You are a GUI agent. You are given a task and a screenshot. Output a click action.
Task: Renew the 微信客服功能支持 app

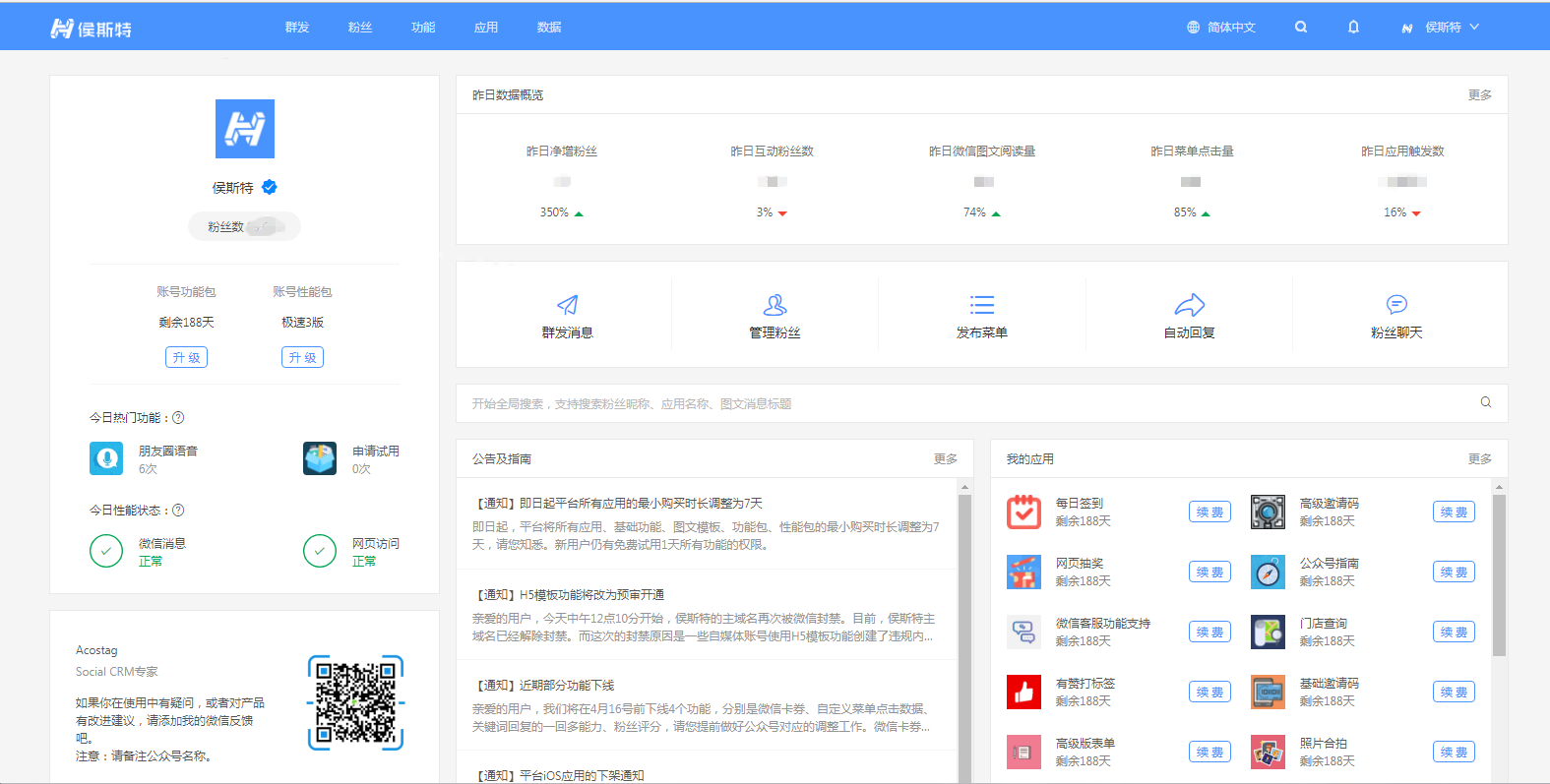pyautogui.click(x=1209, y=633)
